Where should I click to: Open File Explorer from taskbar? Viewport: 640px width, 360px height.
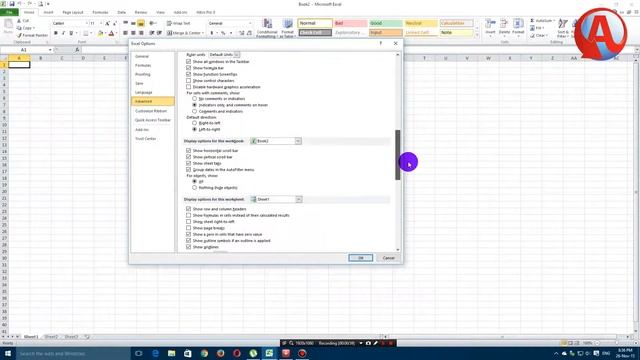(x=171, y=353)
